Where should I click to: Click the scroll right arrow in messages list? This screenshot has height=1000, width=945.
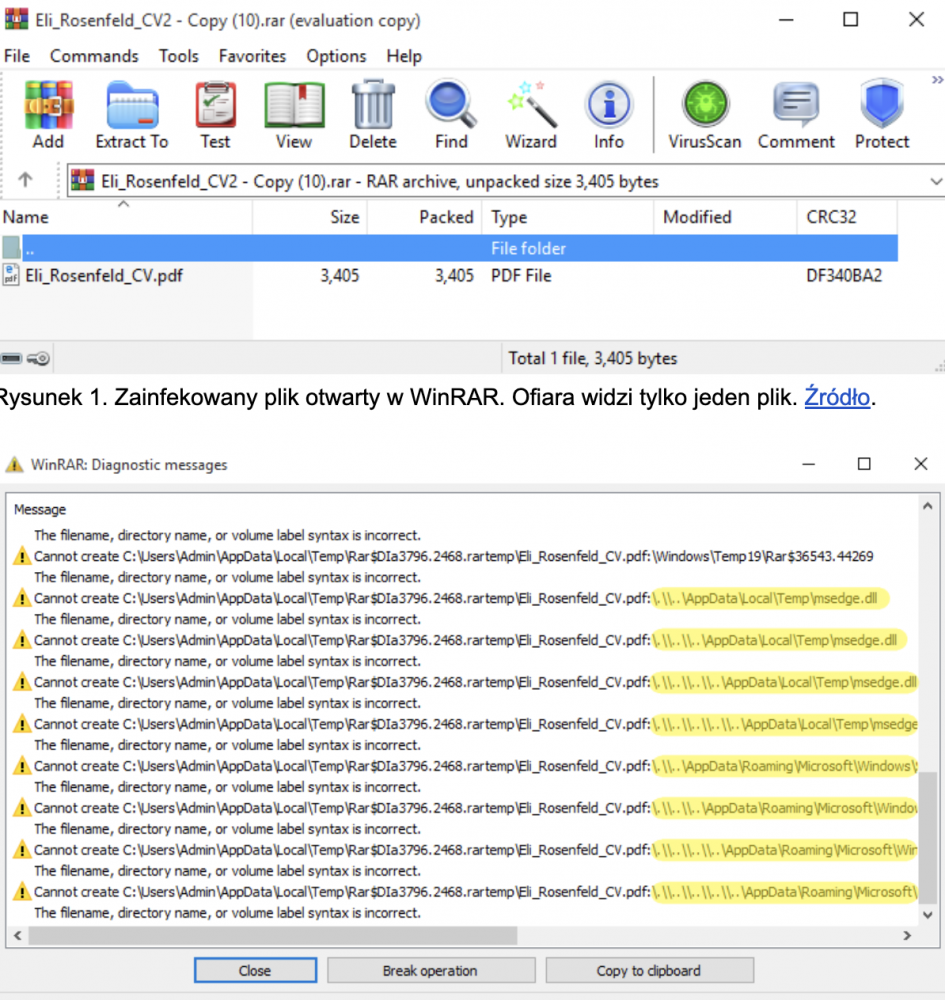pos(907,936)
